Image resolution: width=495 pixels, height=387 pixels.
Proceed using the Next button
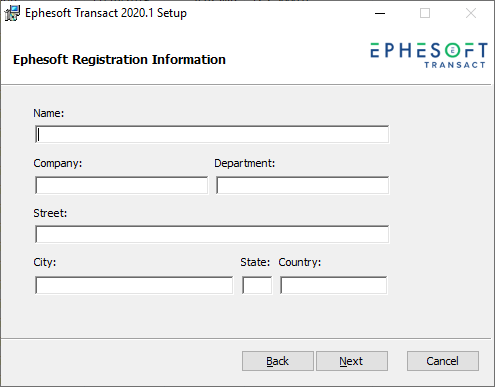coord(352,361)
